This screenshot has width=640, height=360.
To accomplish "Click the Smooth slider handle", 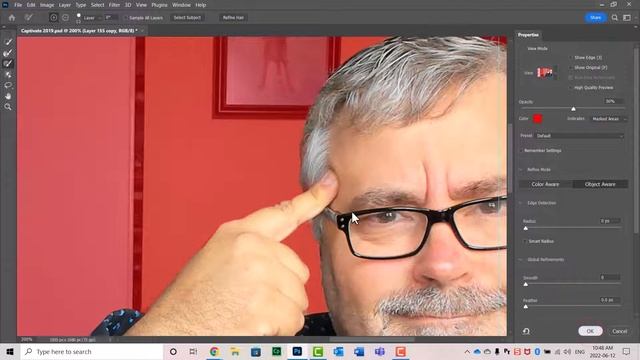I will [526, 284].
